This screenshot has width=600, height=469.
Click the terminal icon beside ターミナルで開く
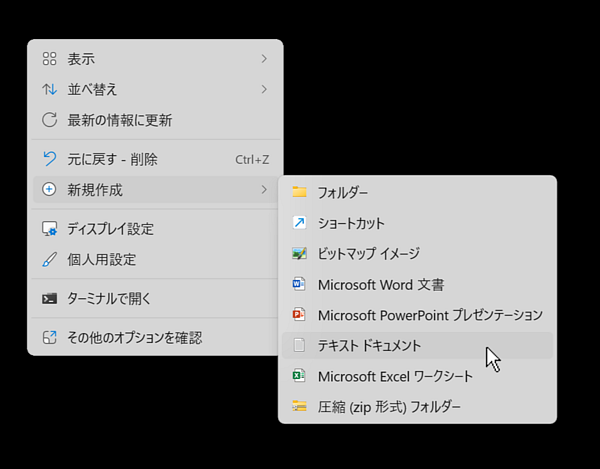pyautogui.click(x=49, y=298)
